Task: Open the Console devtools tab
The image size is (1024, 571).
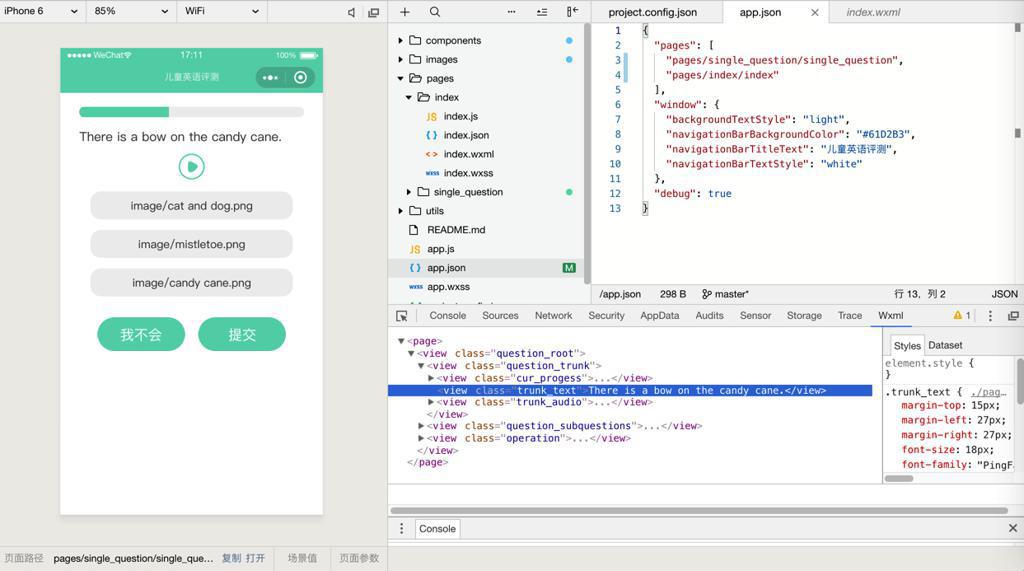Action: pos(447,316)
